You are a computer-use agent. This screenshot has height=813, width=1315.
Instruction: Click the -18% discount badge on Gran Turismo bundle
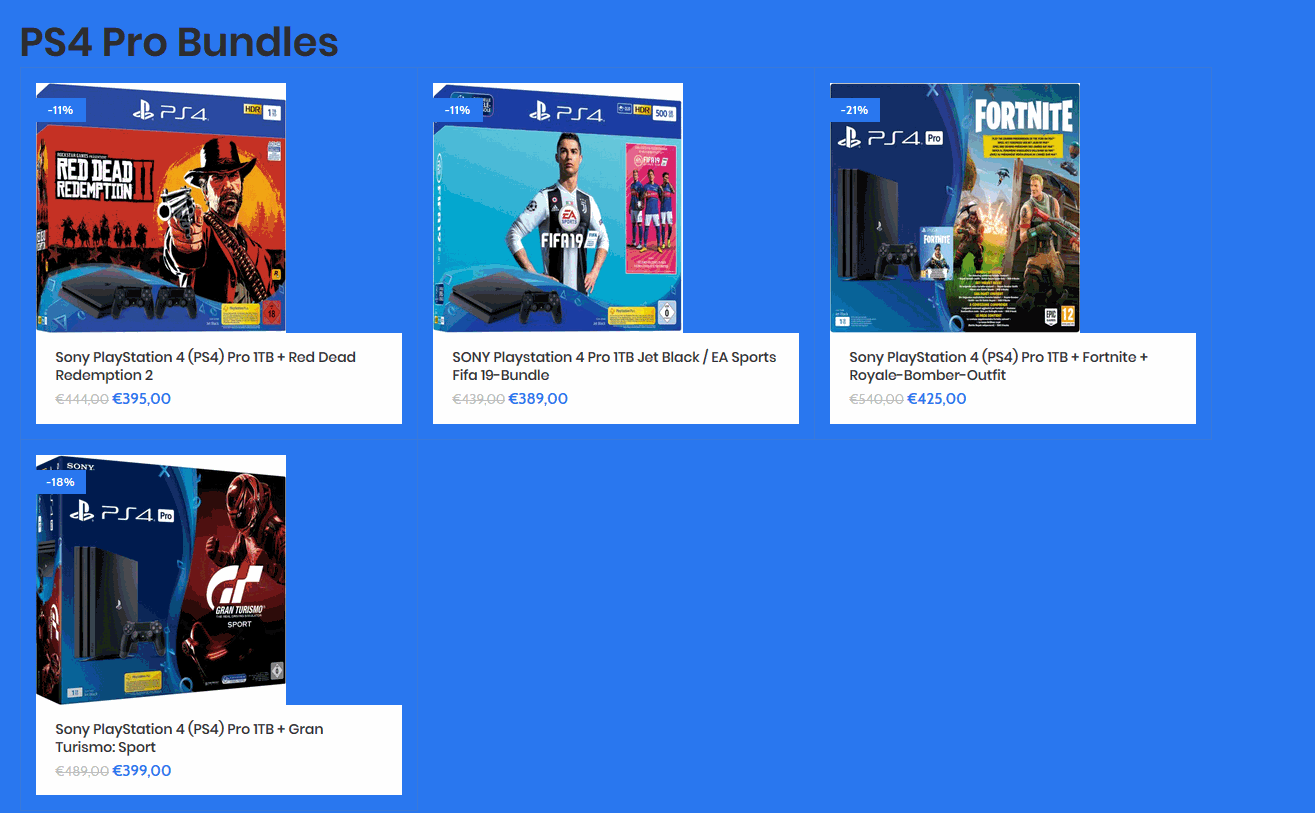[x=61, y=482]
